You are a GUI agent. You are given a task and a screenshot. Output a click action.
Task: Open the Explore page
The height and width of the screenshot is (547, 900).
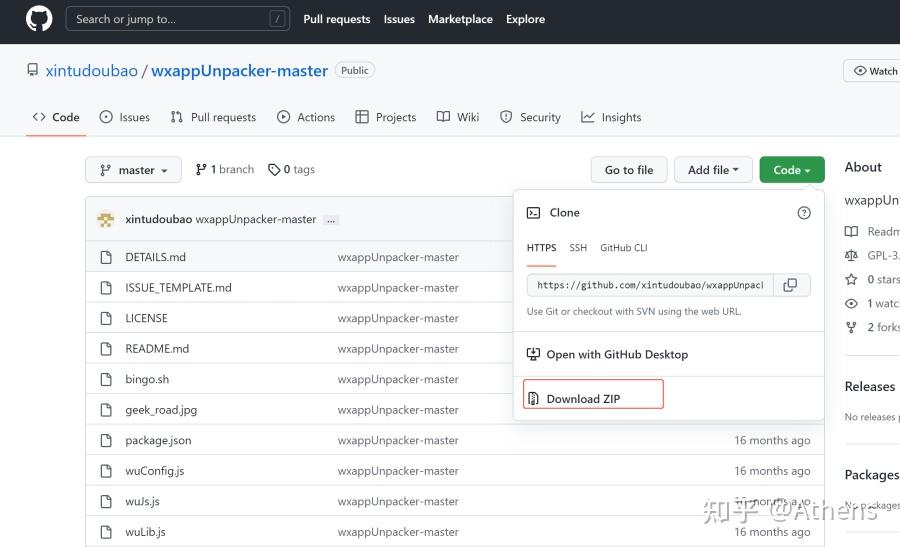click(525, 19)
